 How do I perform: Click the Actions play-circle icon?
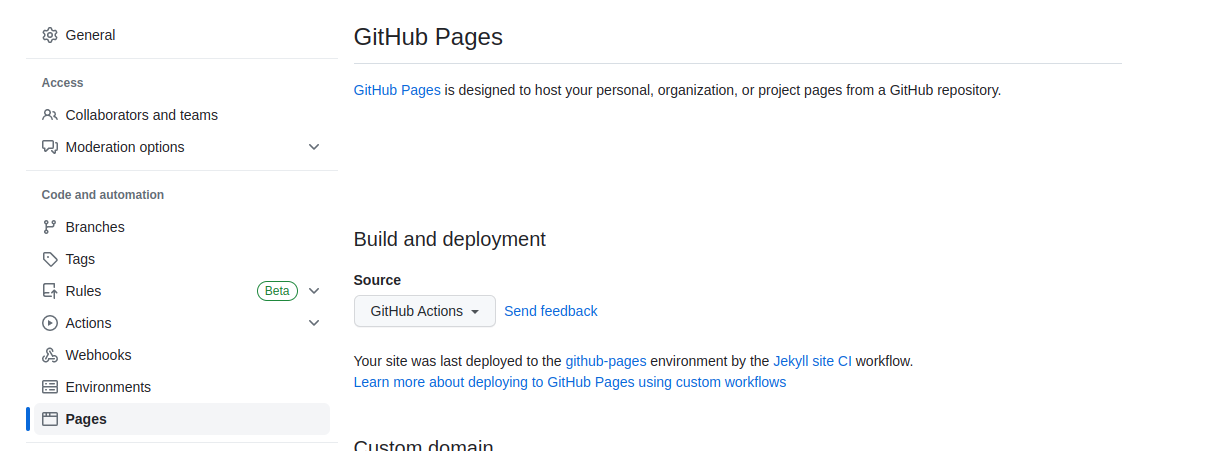(50, 323)
